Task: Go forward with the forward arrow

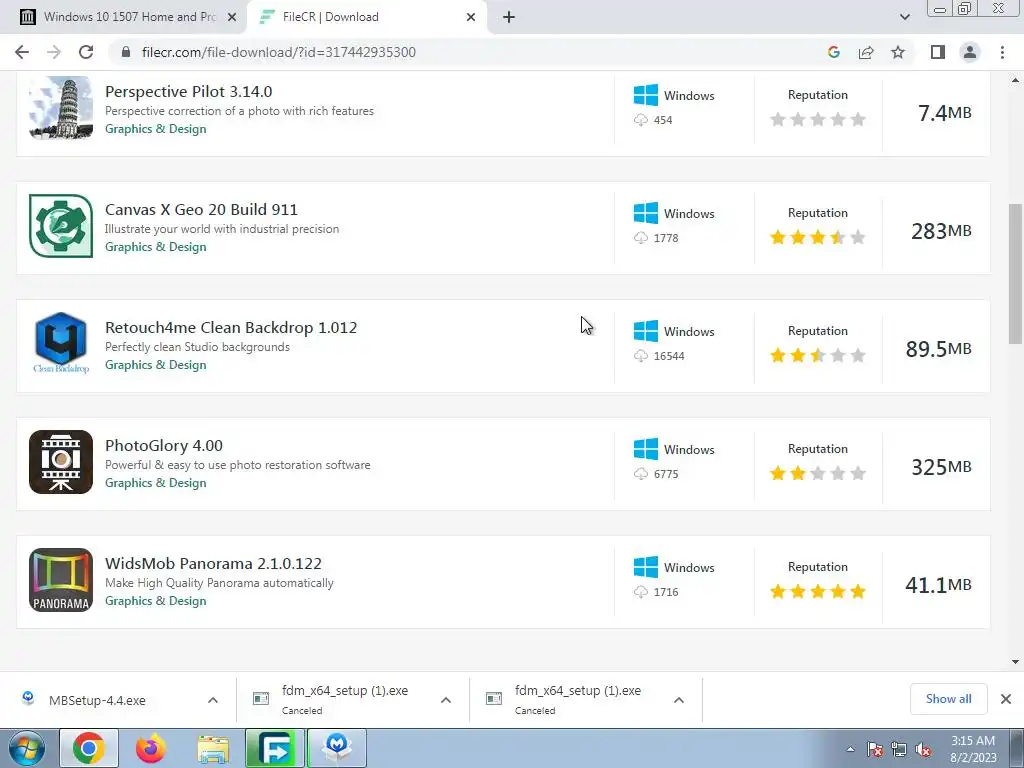Action: [54, 52]
